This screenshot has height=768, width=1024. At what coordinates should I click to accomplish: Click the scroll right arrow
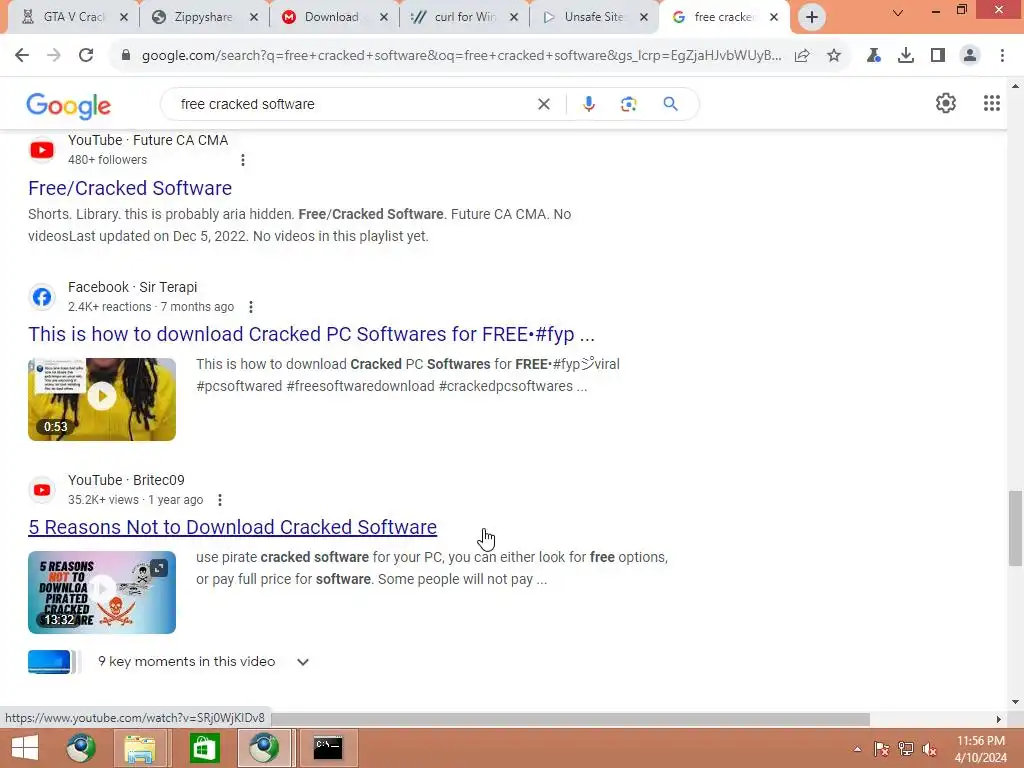click(998, 719)
